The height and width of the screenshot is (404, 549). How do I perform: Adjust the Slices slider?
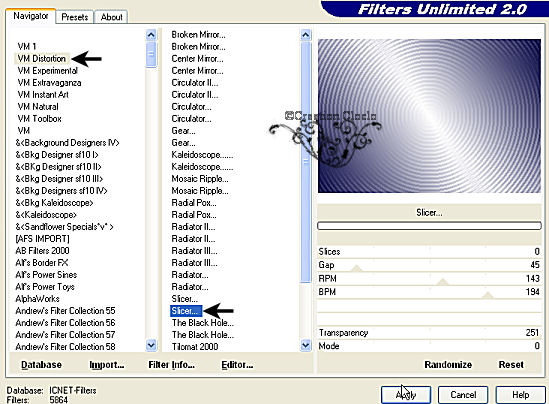tap(429, 252)
